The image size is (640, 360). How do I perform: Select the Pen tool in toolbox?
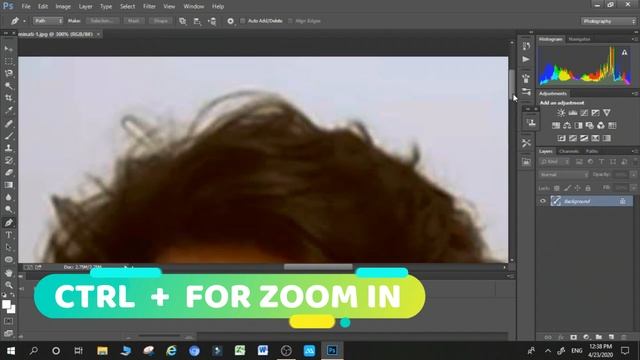9,222
